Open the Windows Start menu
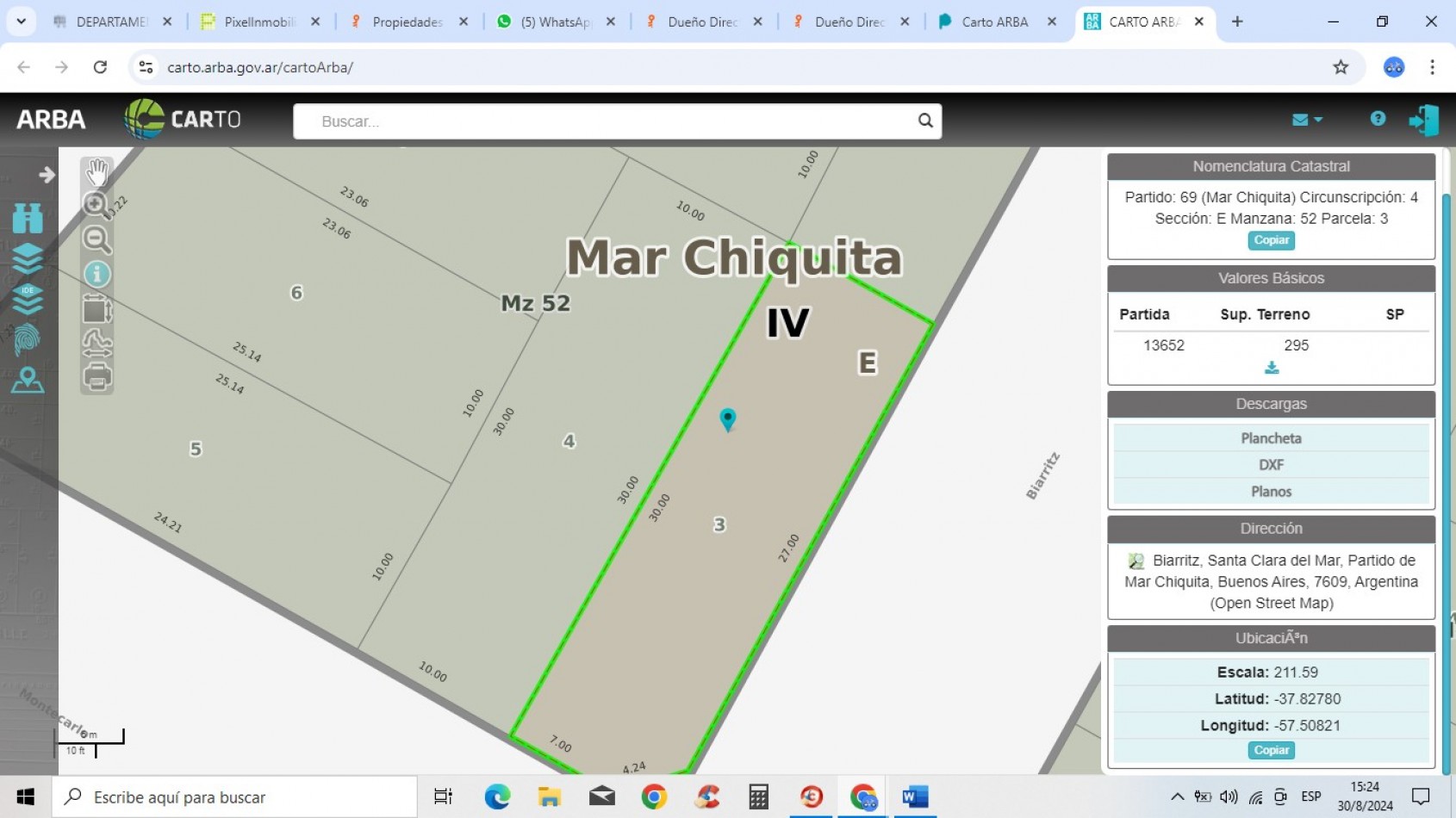Screen dimensions: 1456x818 [25, 796]
